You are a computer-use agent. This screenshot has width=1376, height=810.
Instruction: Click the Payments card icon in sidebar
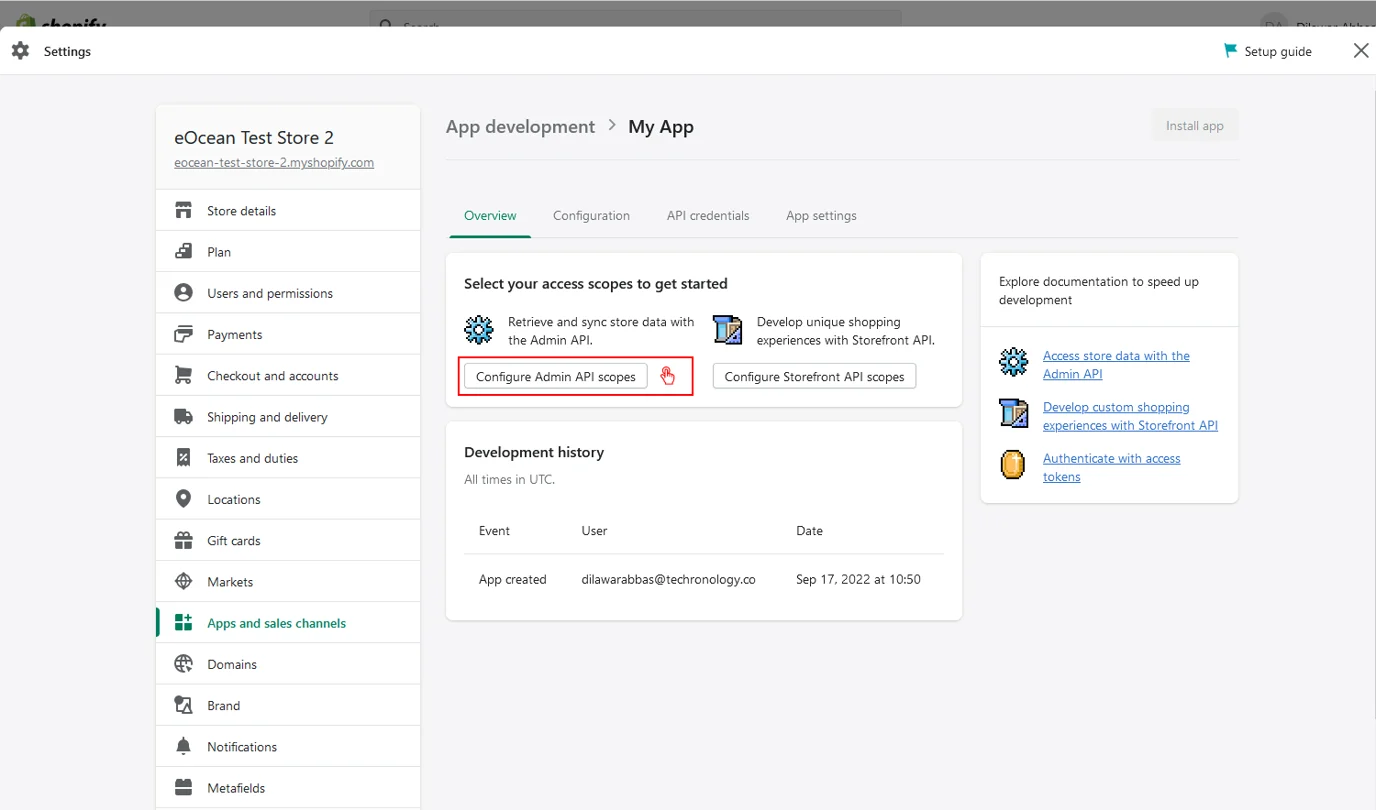click(183, 334)
